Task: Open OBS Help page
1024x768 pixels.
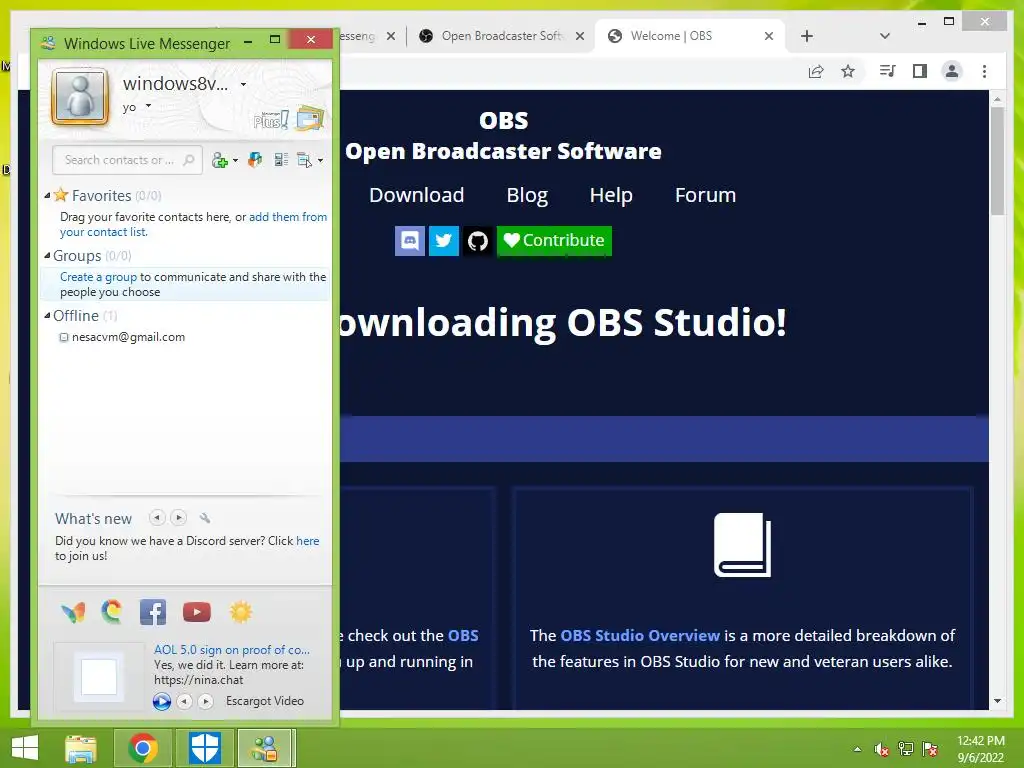Action: 611,195
